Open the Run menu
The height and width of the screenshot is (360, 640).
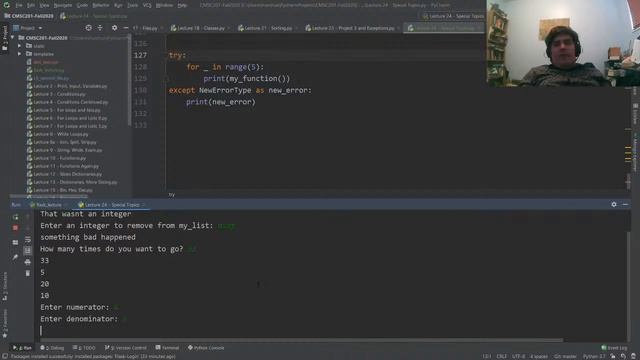[118, 5]
